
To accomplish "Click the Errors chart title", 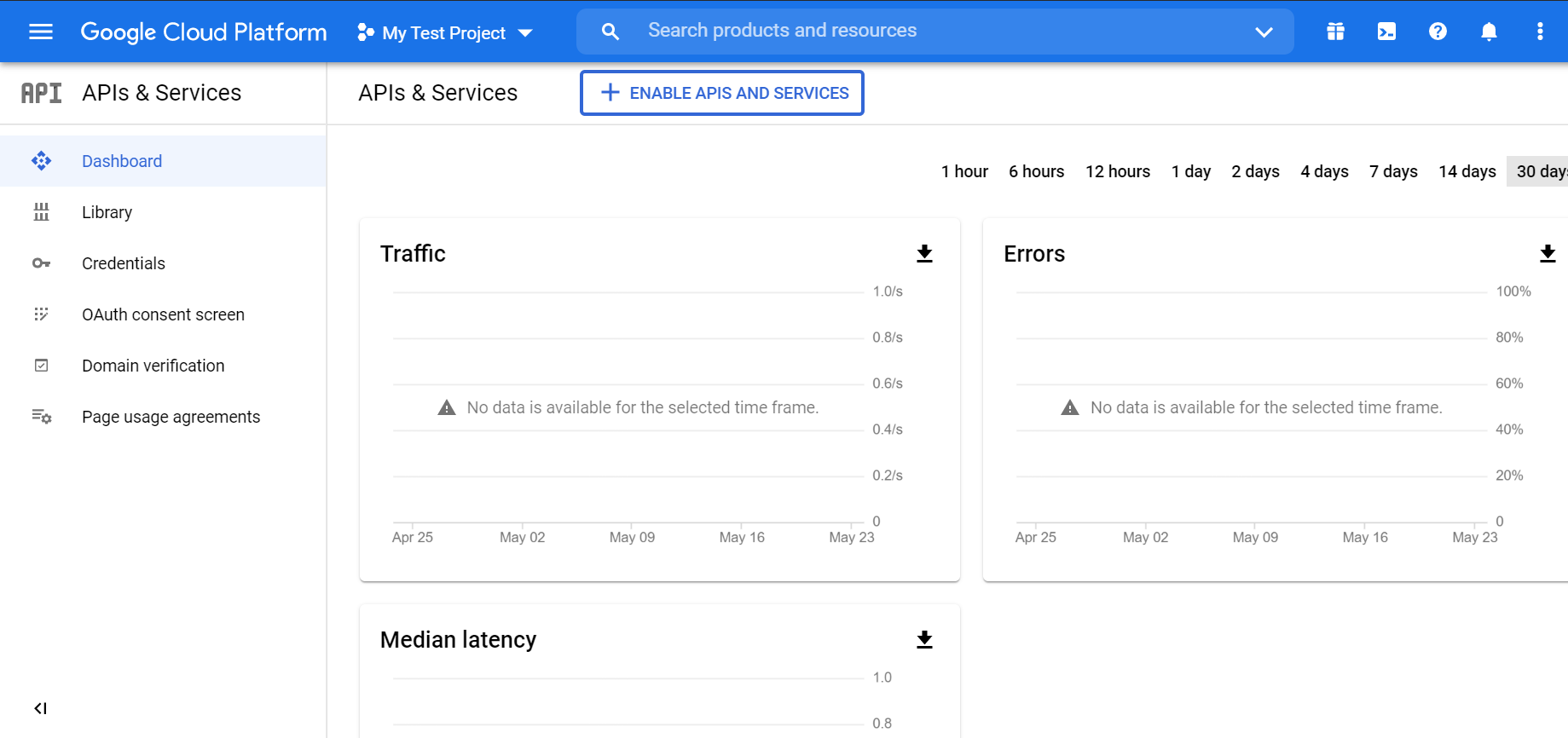I will click(x=1034, y=254).
